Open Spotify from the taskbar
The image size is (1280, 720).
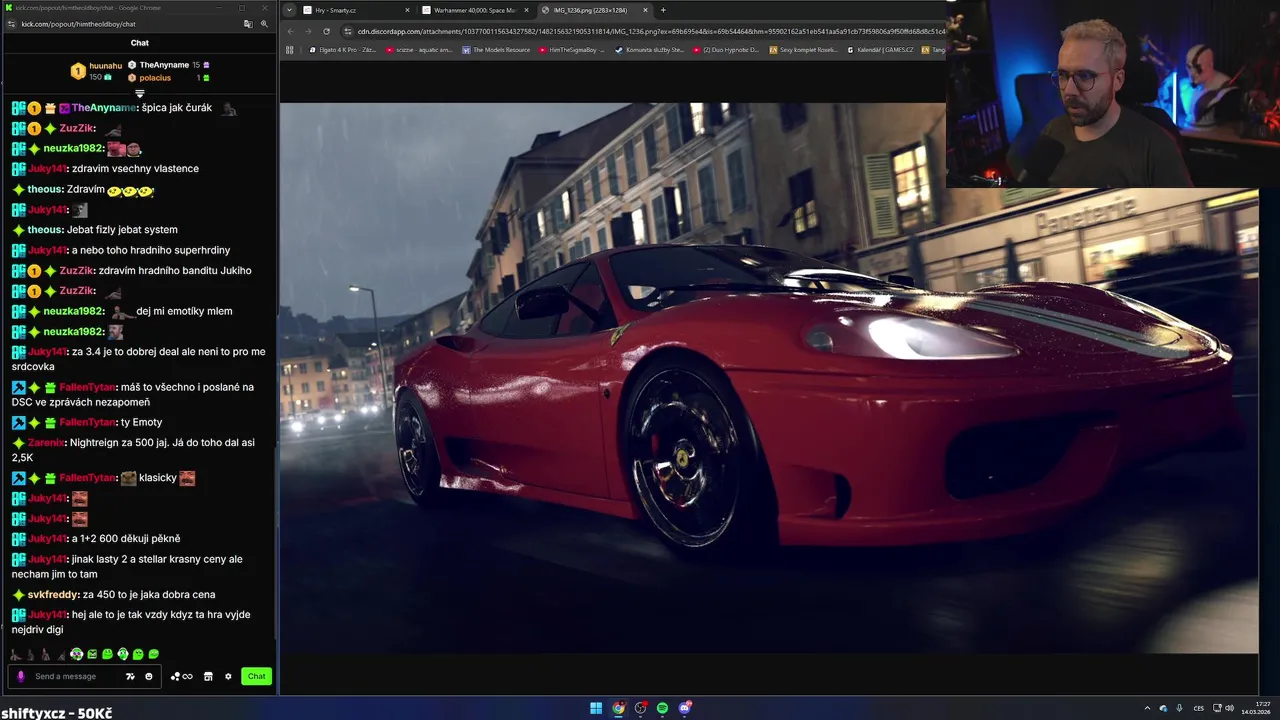pyautogui.click(x=662, y=708)
